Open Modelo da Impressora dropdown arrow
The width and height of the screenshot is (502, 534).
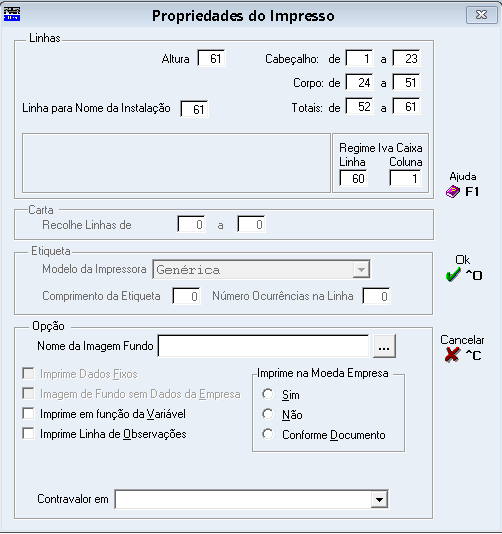pos(361,270)
